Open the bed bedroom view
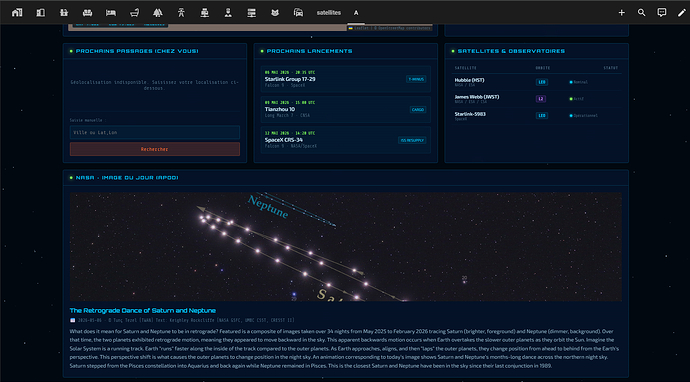This screenshot has height=382, width=690. tap(111, 13)
